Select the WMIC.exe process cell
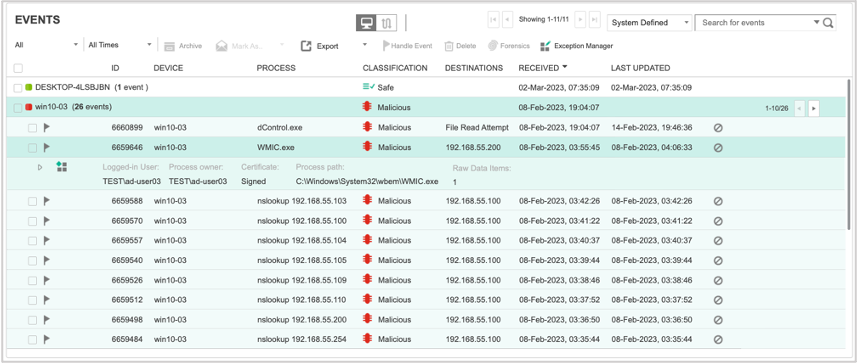 (x=277, y=147)
